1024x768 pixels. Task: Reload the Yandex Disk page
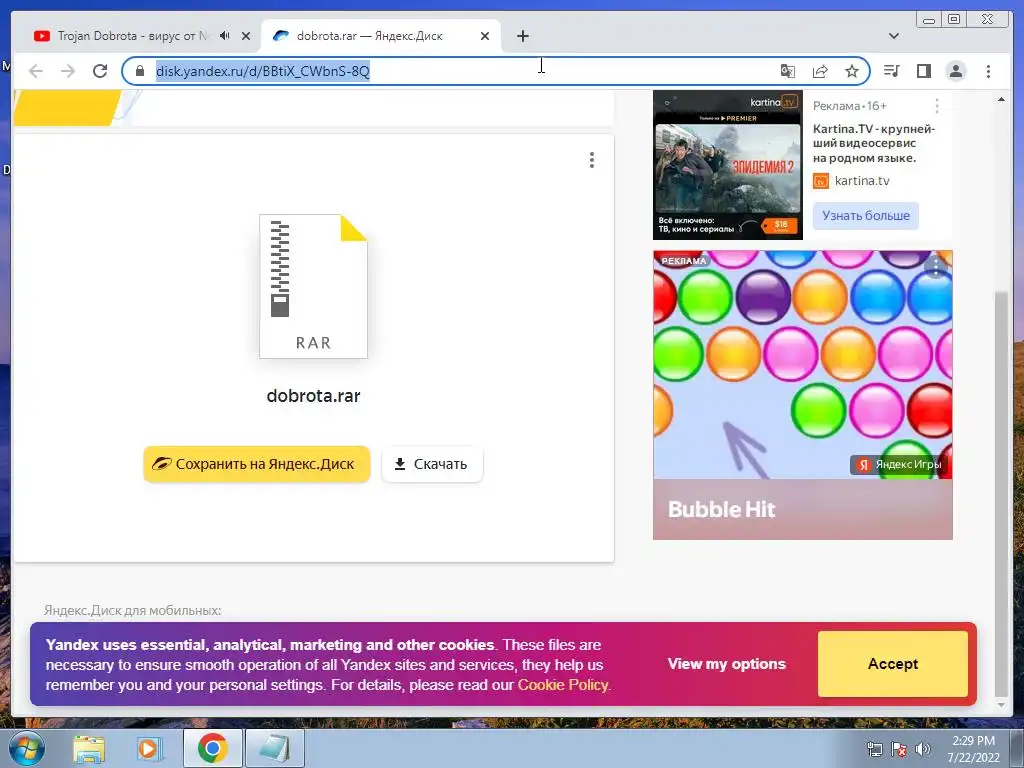[100, 71]
